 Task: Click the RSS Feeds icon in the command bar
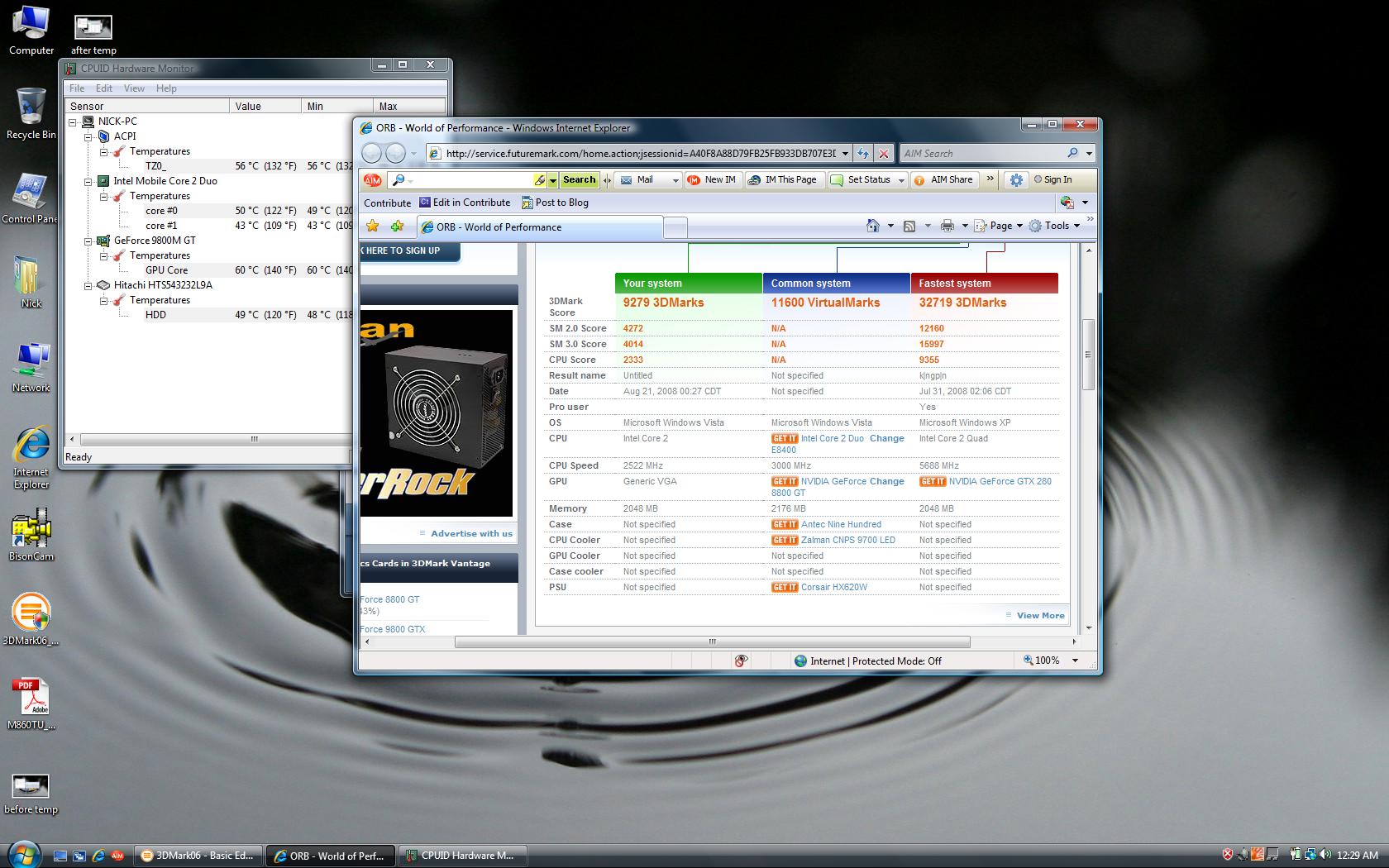tap(909, 226)
